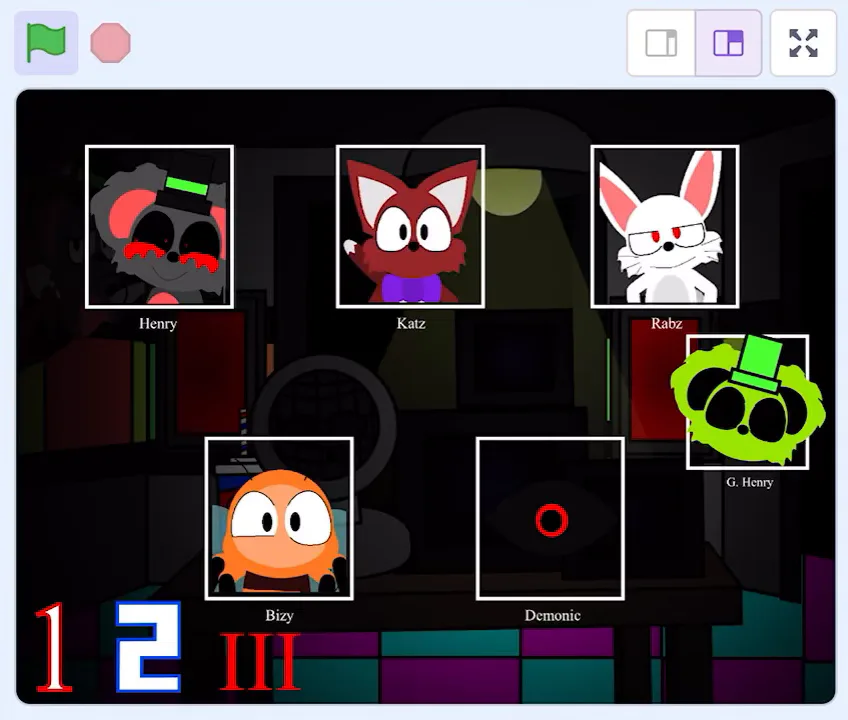This screenshot has width=848, height=720.
Task: Click the Rabz name label
Action: (666, 323)
